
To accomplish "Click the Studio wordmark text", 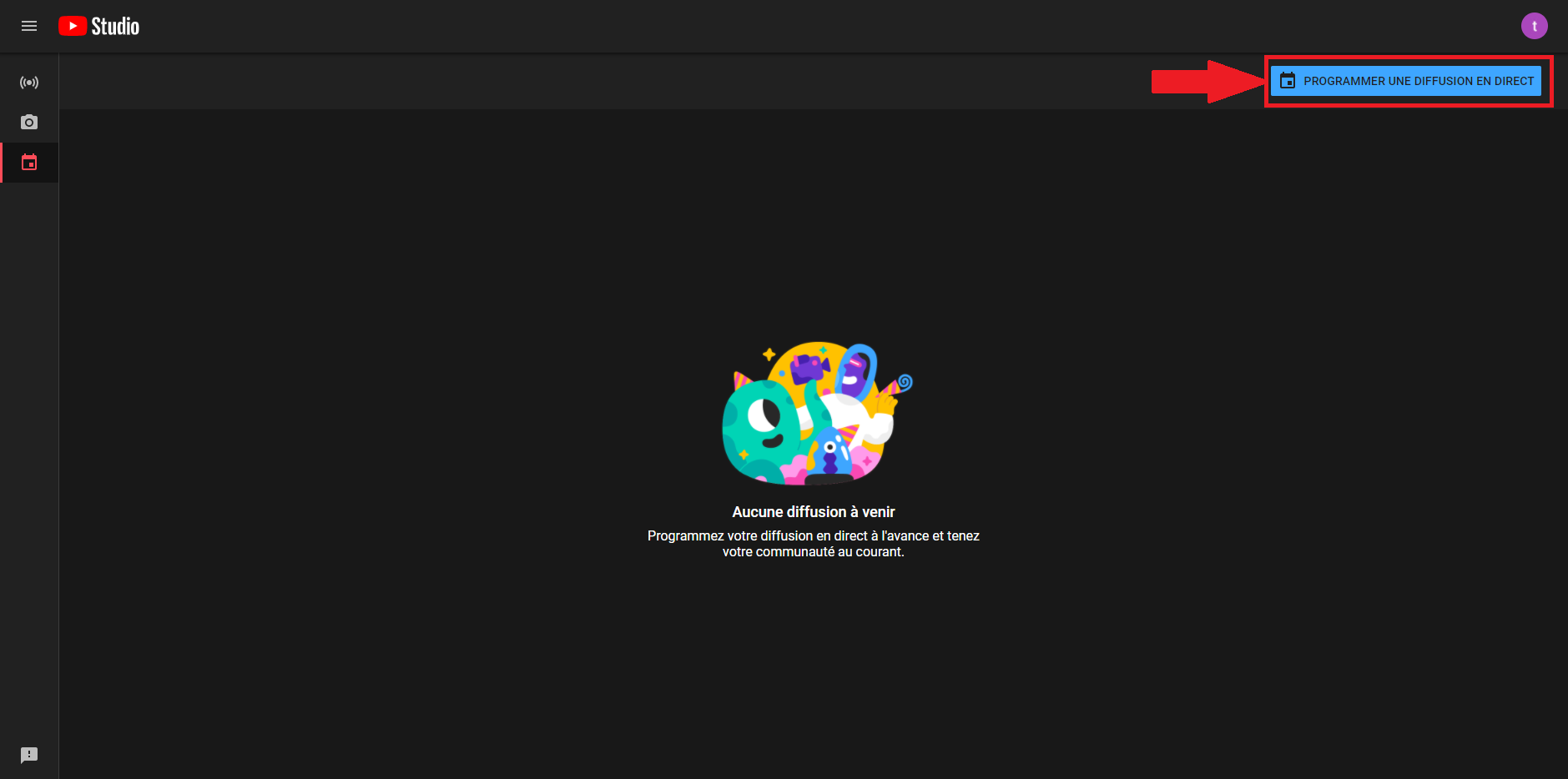I will point(115,27).
